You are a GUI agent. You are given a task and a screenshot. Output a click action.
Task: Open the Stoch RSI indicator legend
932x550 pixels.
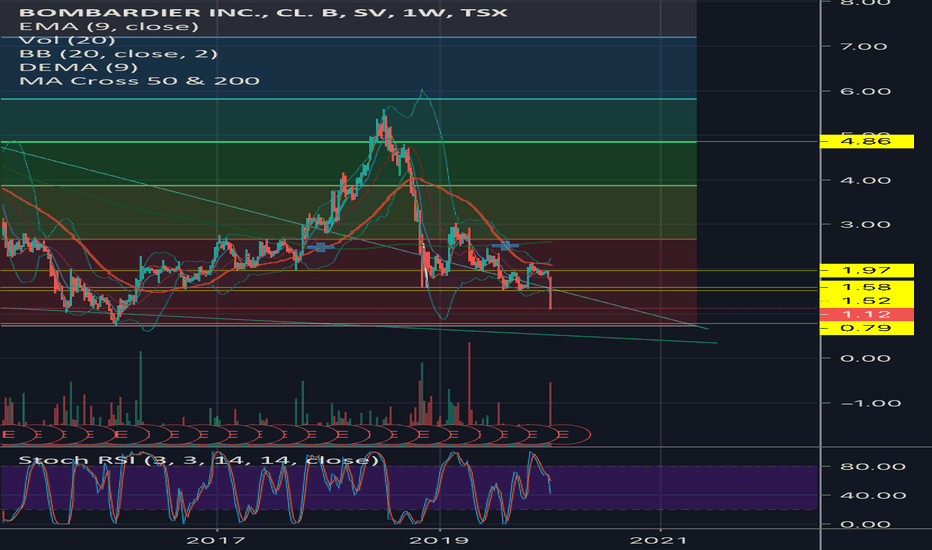click(x=199, y=460)
